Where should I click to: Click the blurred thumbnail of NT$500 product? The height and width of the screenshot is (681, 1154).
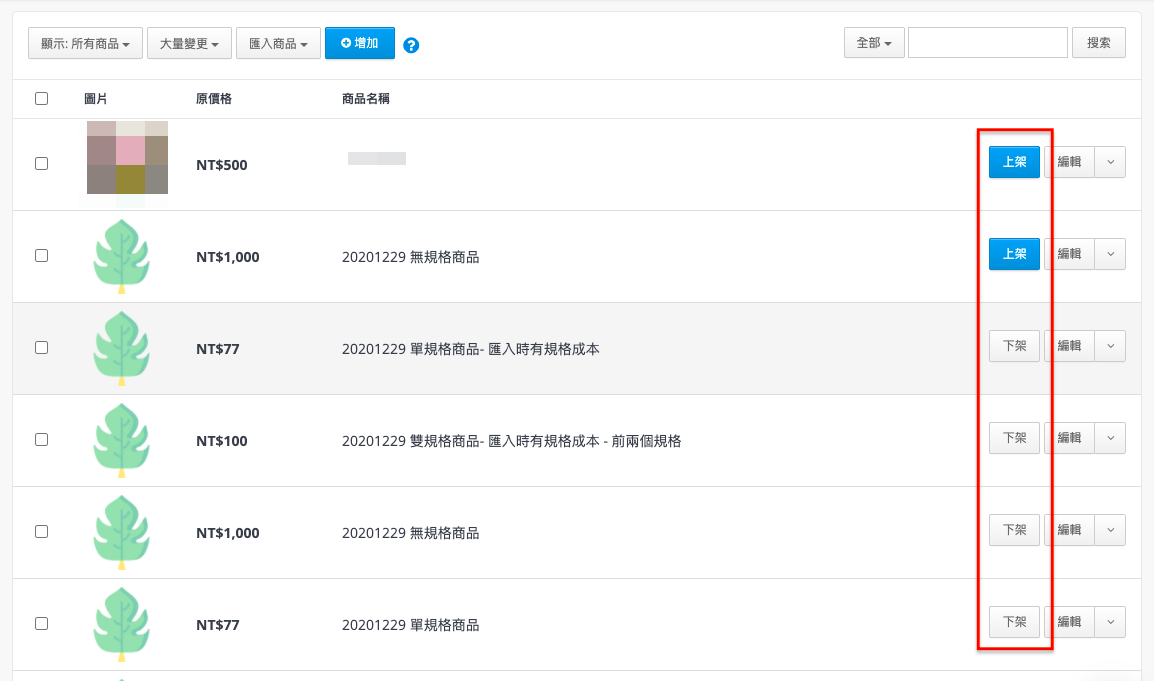(127, 158)
